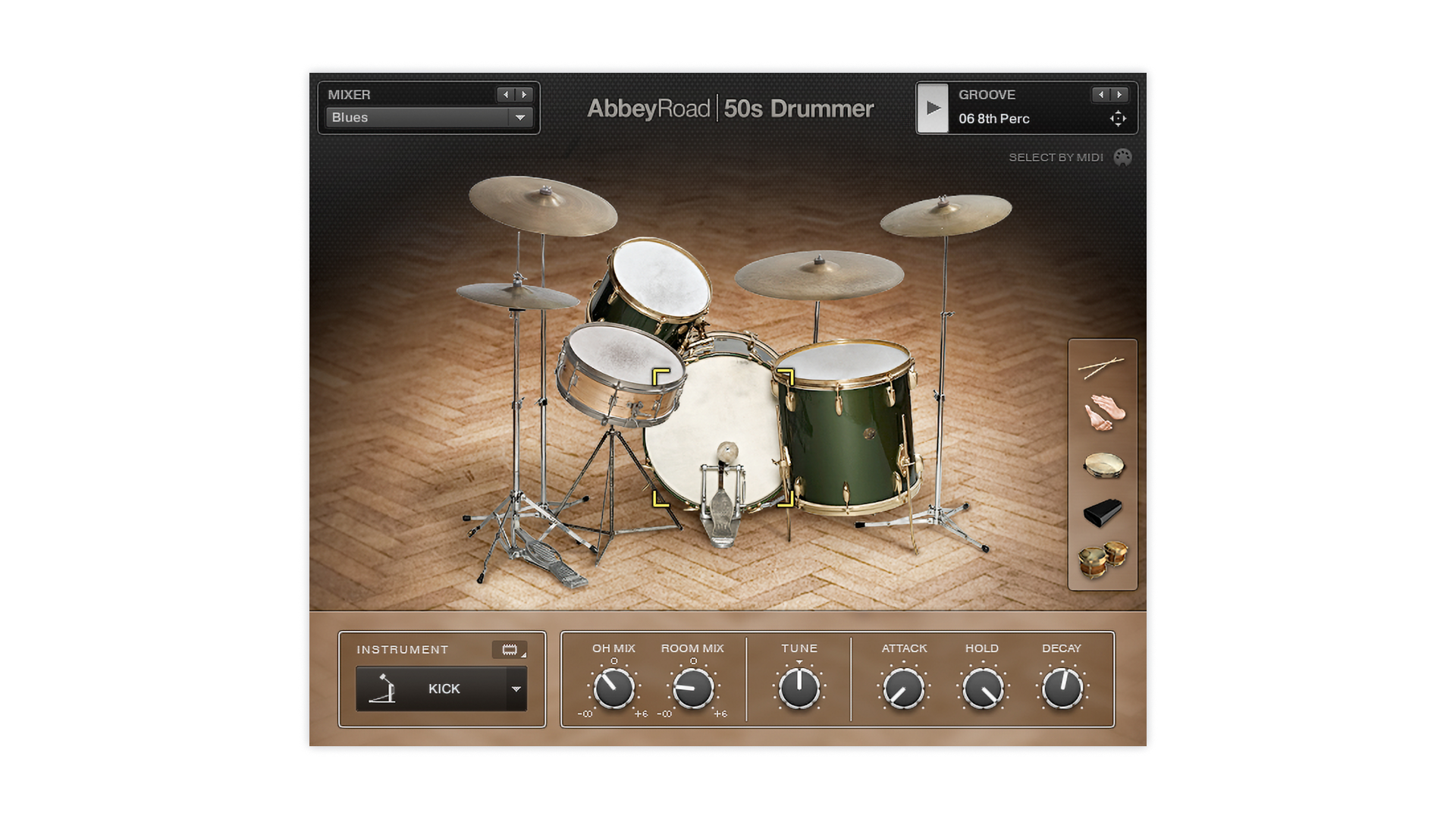Image resolution: width=1456 pixels, height=819 pixels.
Task: Select the bongos percussion icon
Action: (1103, 560)
